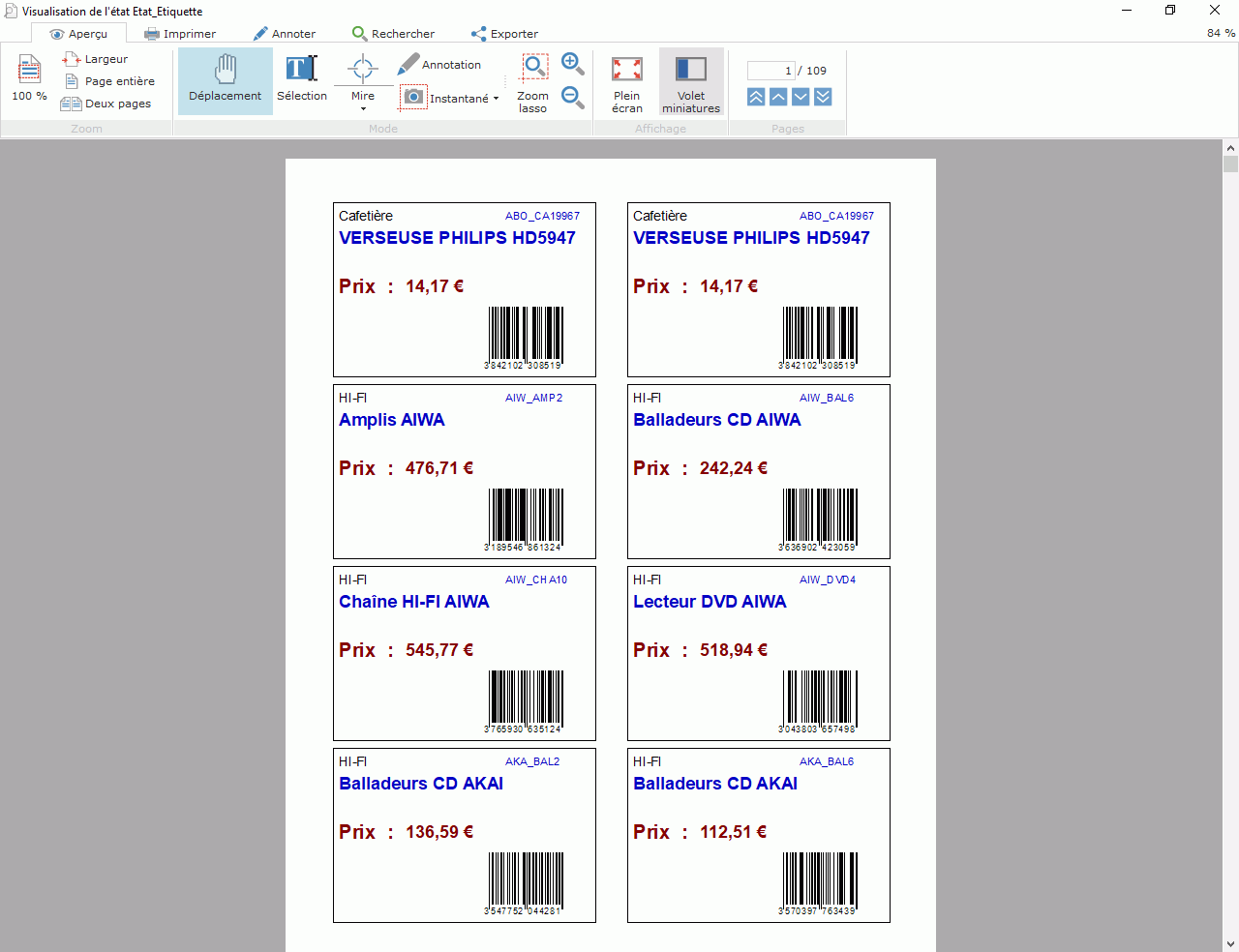Click the Chaîne HI-FI AIWA label title
This screenshot has width=1239, height=952.
(x=414, y=602)
